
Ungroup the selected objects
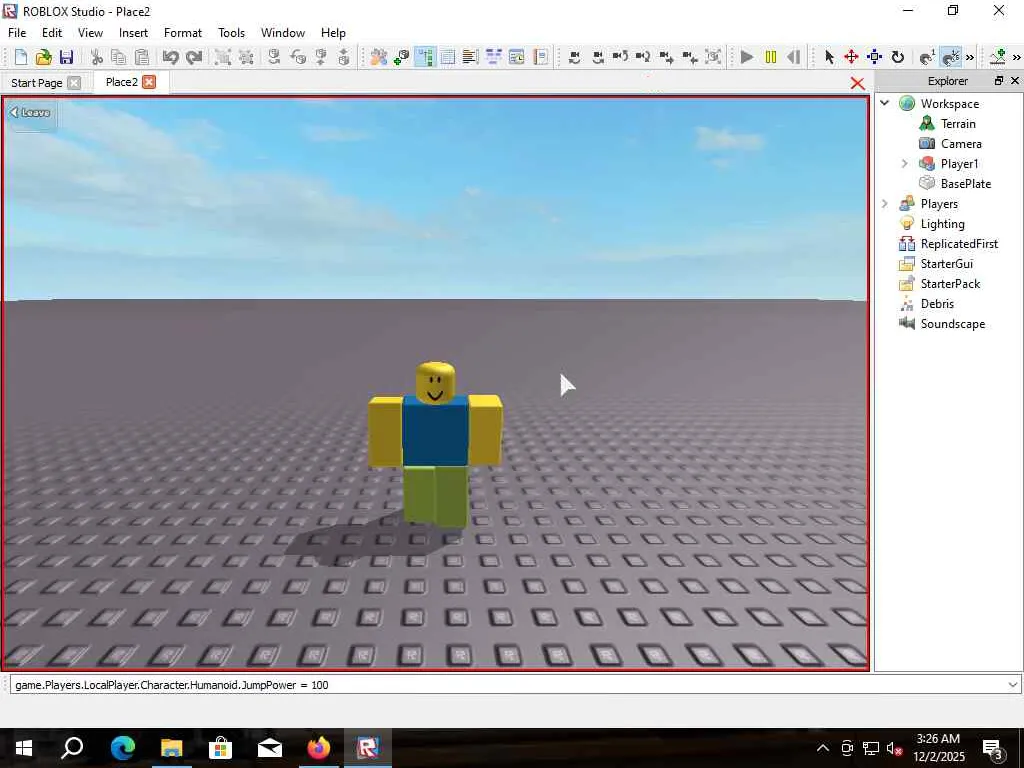pyautogui.click(x=246, y=57)
